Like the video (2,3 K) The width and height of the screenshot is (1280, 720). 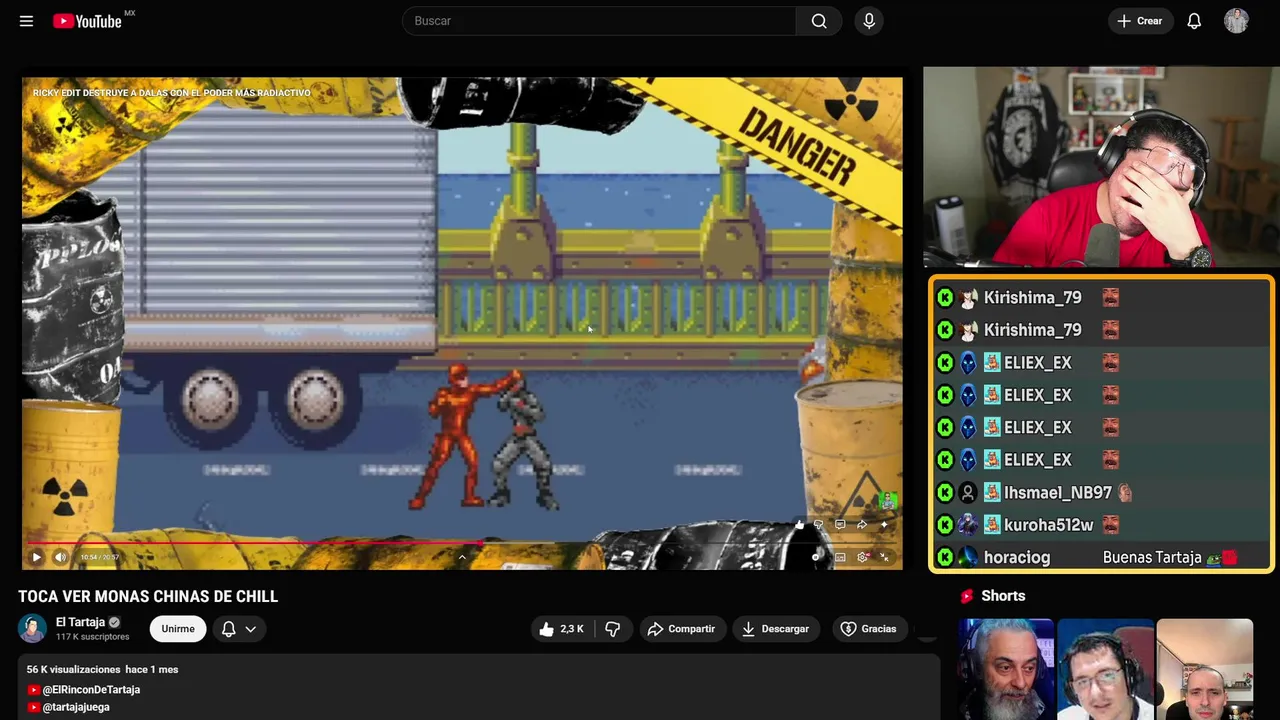[x=563, y=629]
